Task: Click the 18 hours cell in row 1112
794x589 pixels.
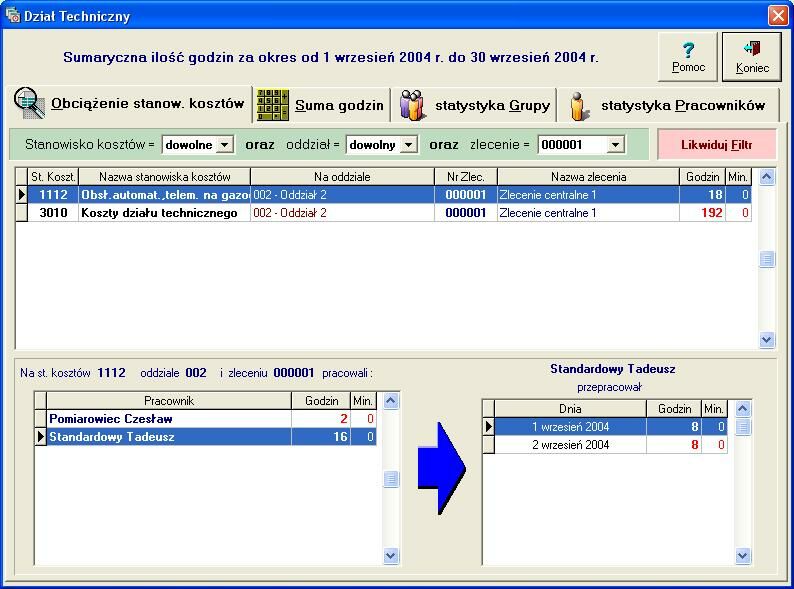Action: point(702,195)
